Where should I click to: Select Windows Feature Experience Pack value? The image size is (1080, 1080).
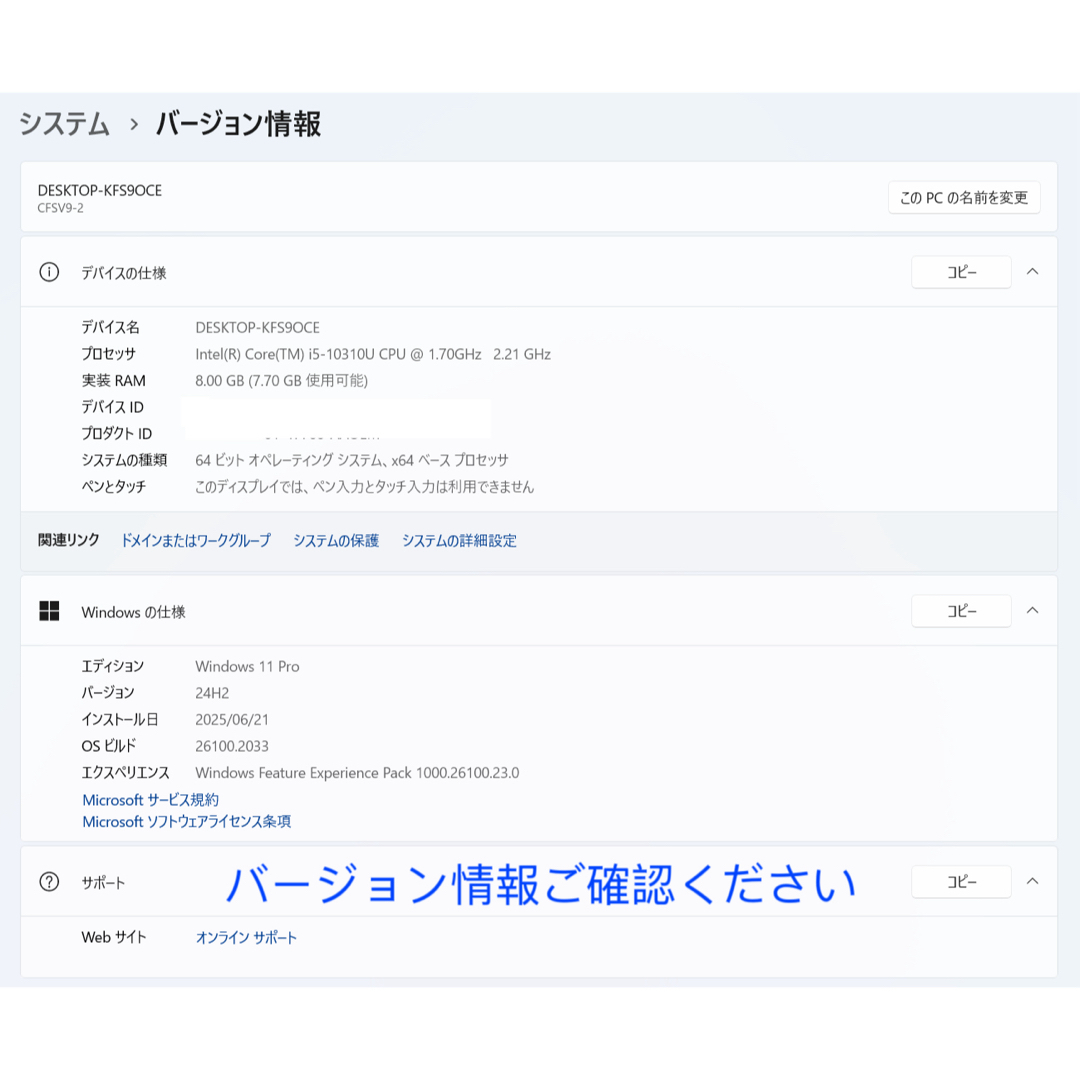coord(357,773)
